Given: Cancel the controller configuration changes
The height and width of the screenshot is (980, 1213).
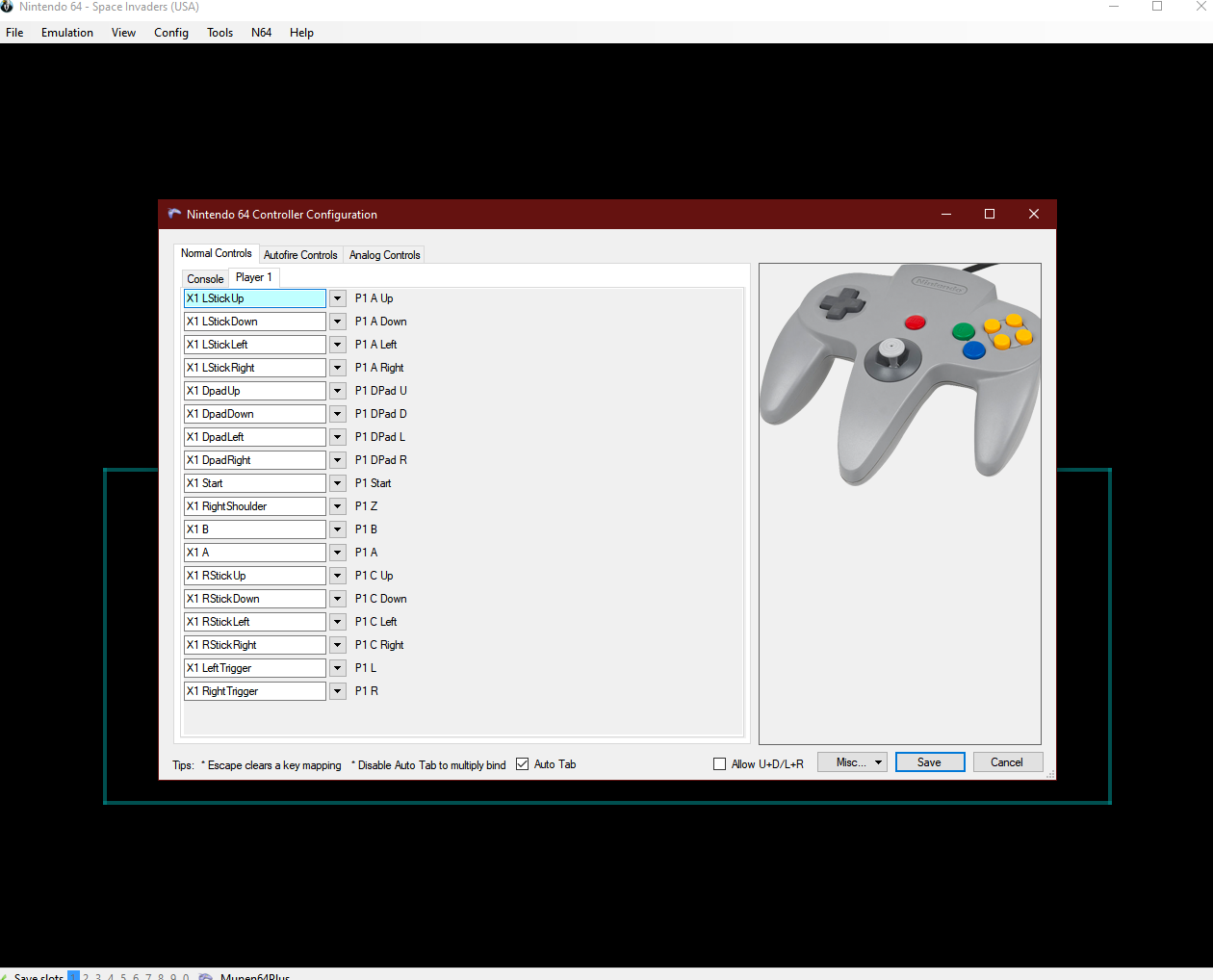Looking at the screenshot, I should pyautogui.click(x=1007, y=762).
